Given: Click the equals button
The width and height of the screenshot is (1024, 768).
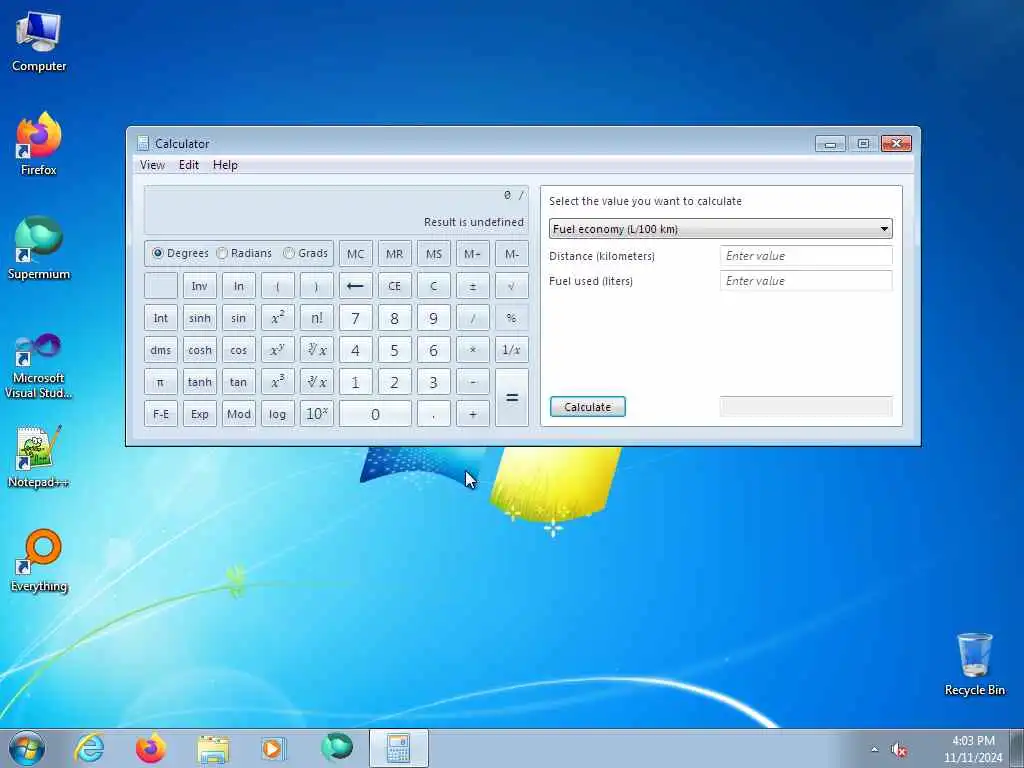Looking at the screenshot, I should [511, 398].
